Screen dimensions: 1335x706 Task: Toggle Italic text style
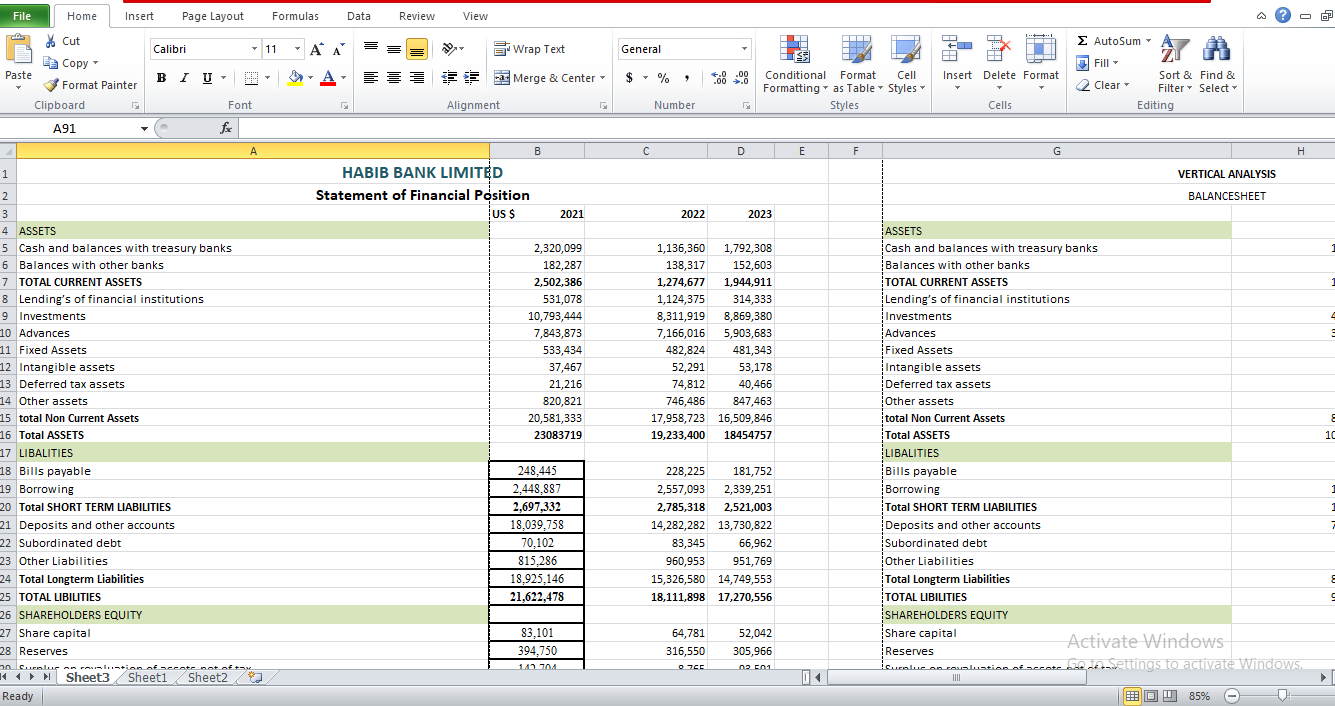pos(184,78)
